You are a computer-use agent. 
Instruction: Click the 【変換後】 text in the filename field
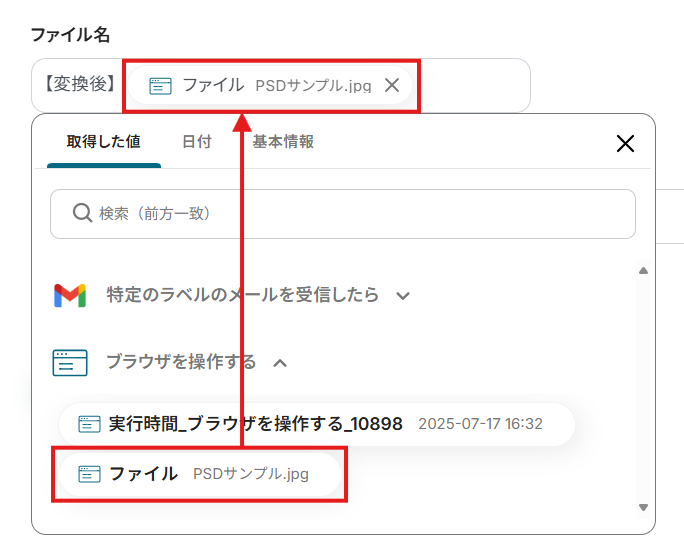tap(79, 85)
